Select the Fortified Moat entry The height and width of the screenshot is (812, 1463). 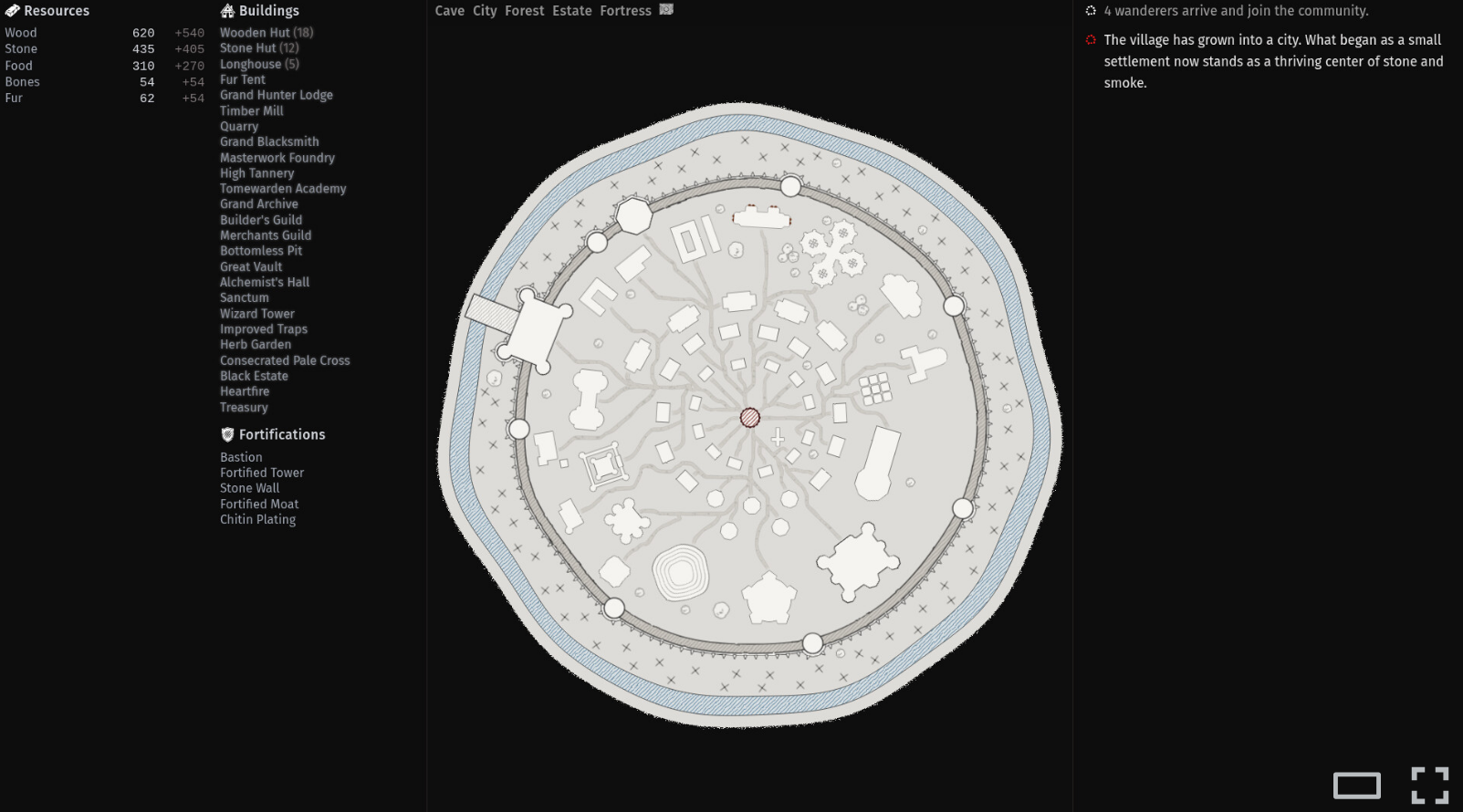point(259,504)
